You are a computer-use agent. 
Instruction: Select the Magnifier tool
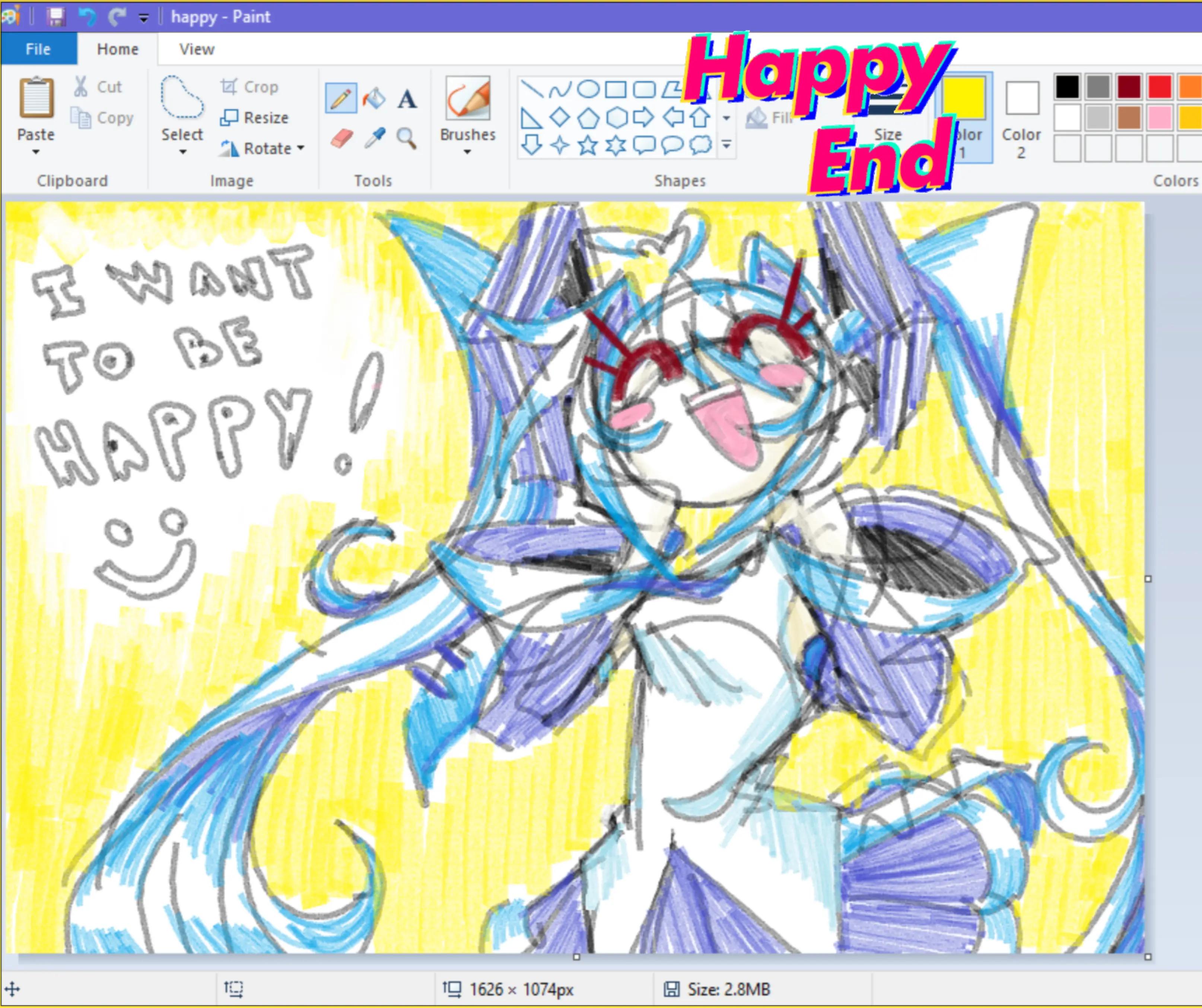click(406, 138)
